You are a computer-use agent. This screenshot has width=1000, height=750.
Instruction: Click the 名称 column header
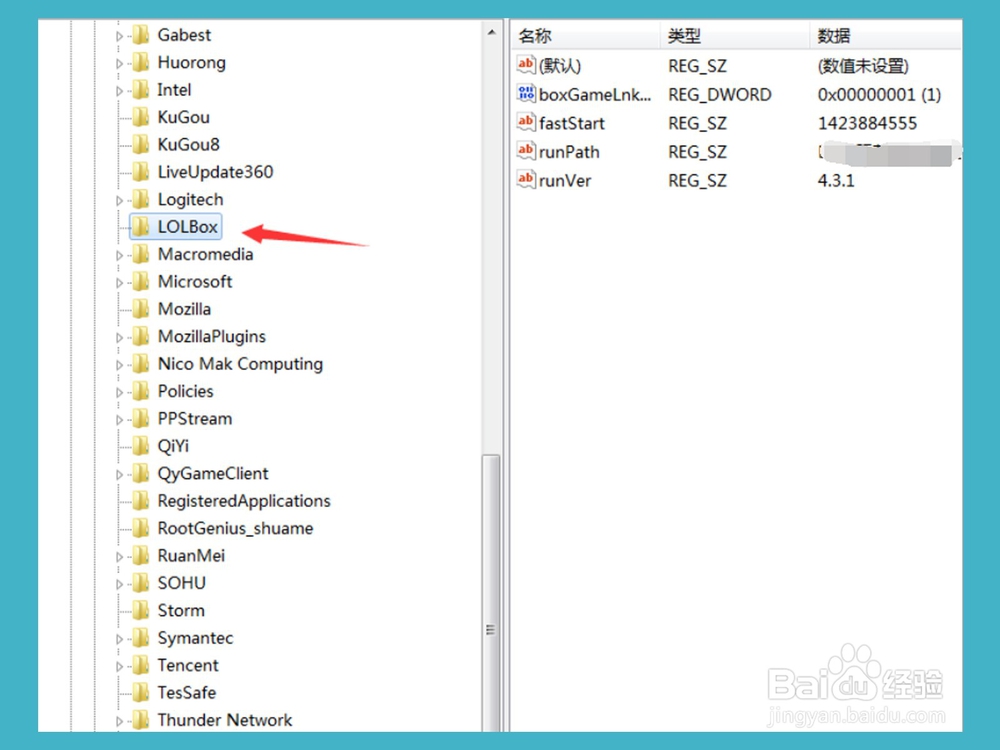coord(534,35)
